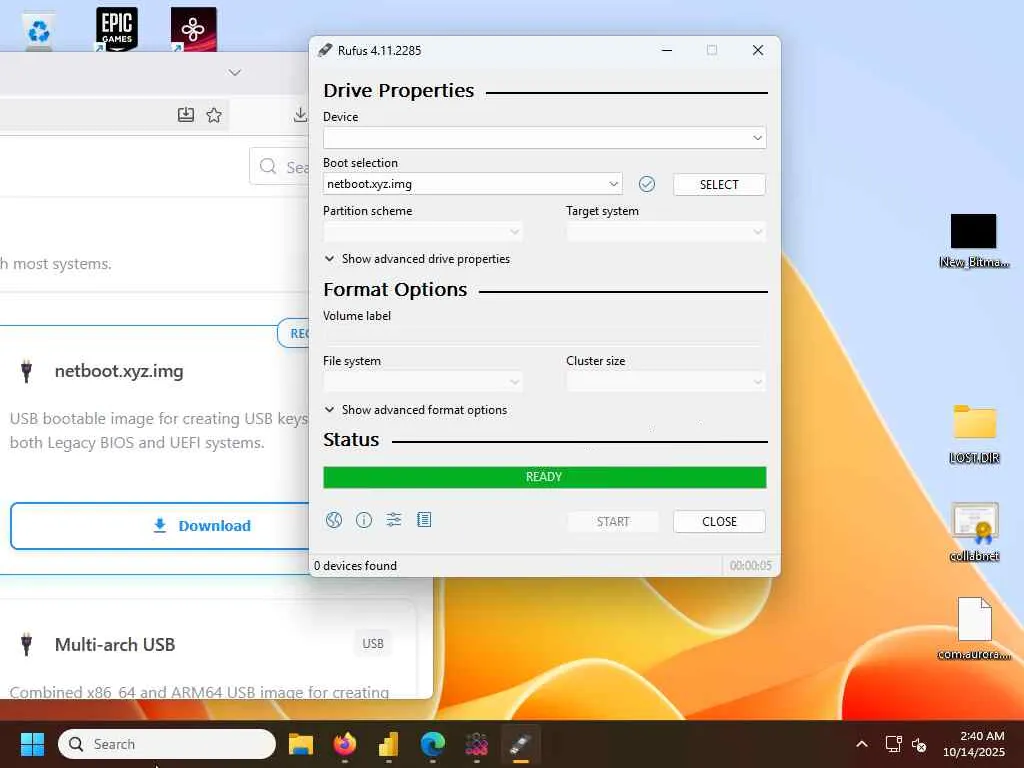Open Rufus language selection globe icon
Screen dimensions: 1024x768
click(334, 520)
